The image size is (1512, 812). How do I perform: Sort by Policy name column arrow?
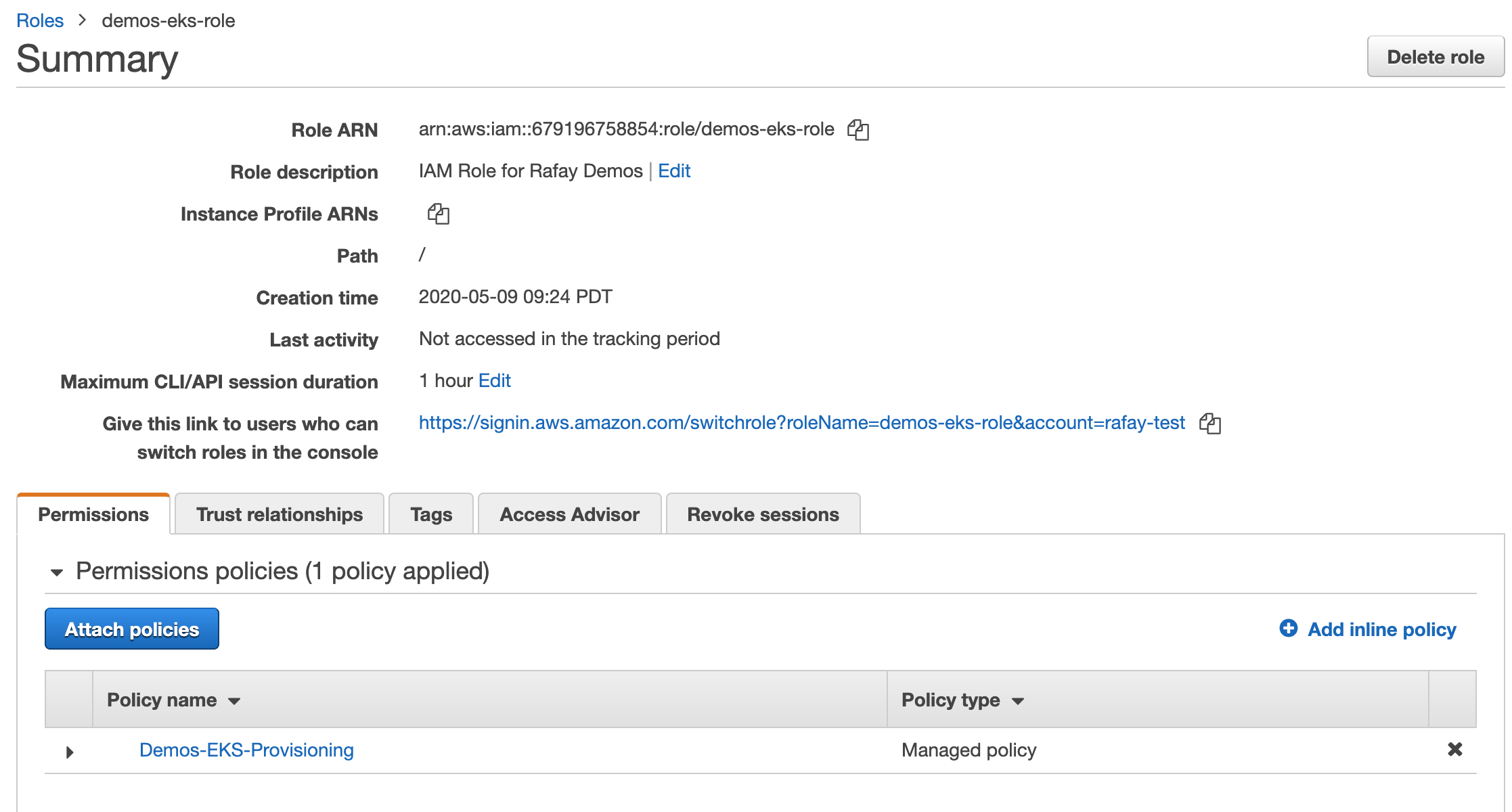click(x=234, y=701)
